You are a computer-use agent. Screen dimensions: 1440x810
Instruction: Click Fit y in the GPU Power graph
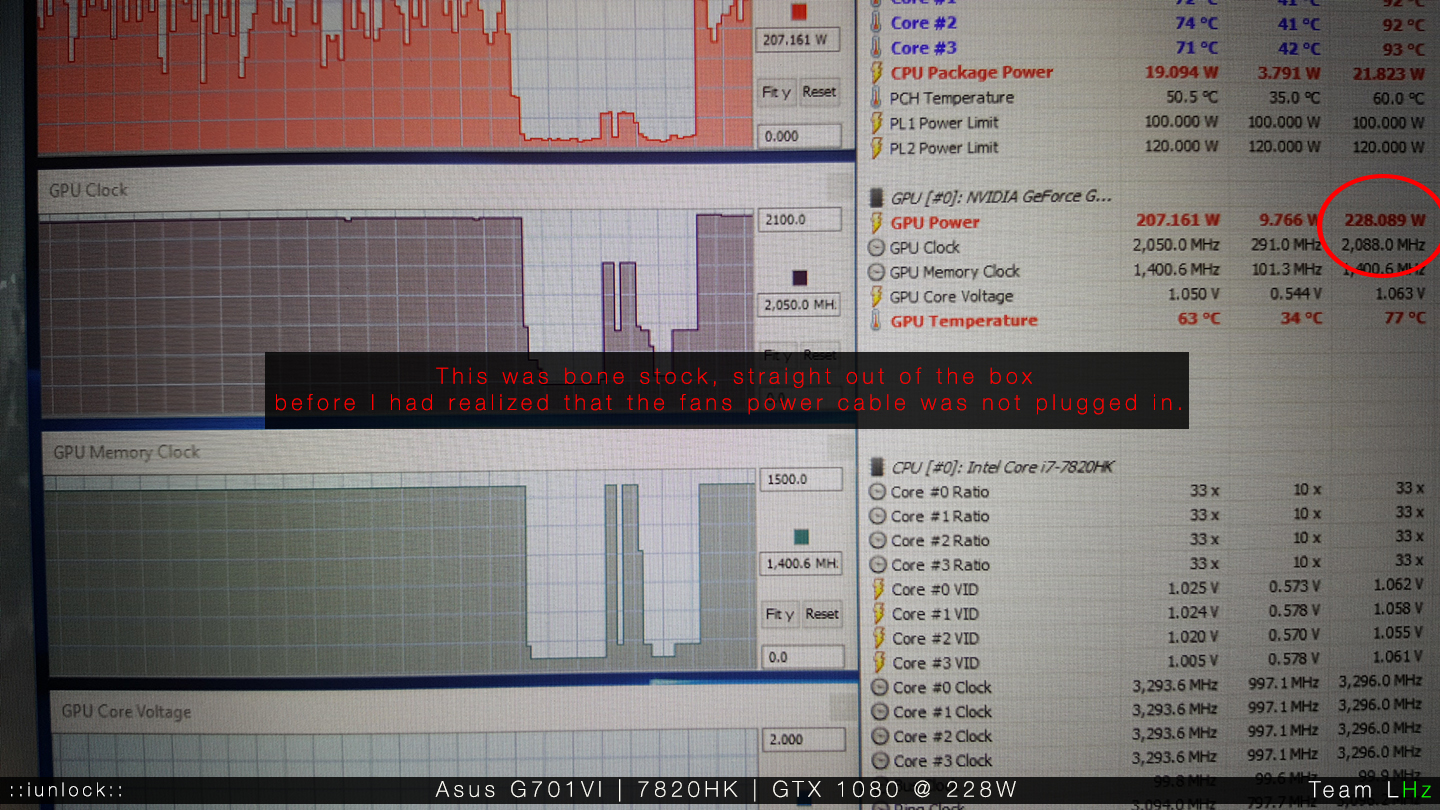point(777,92)
